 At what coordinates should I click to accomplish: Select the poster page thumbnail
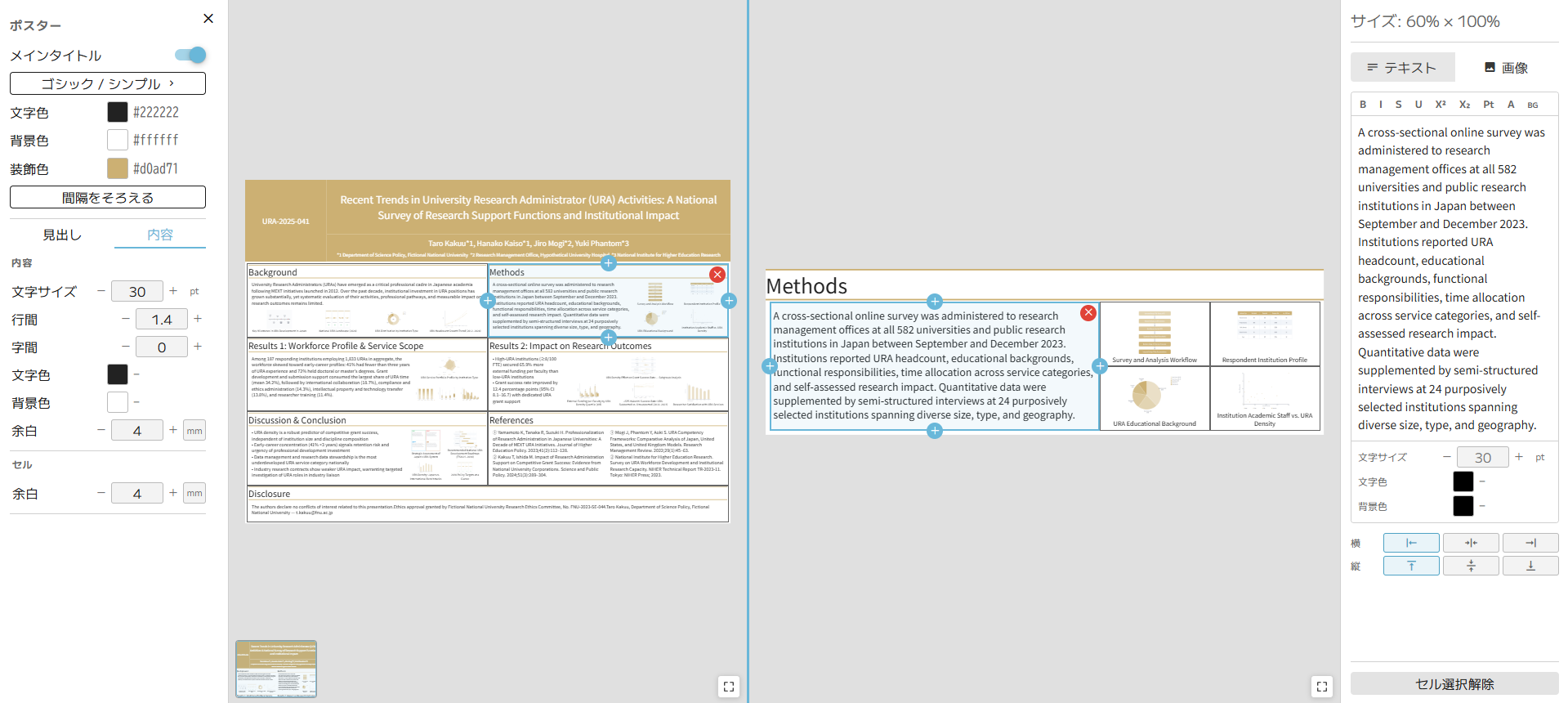276,669
